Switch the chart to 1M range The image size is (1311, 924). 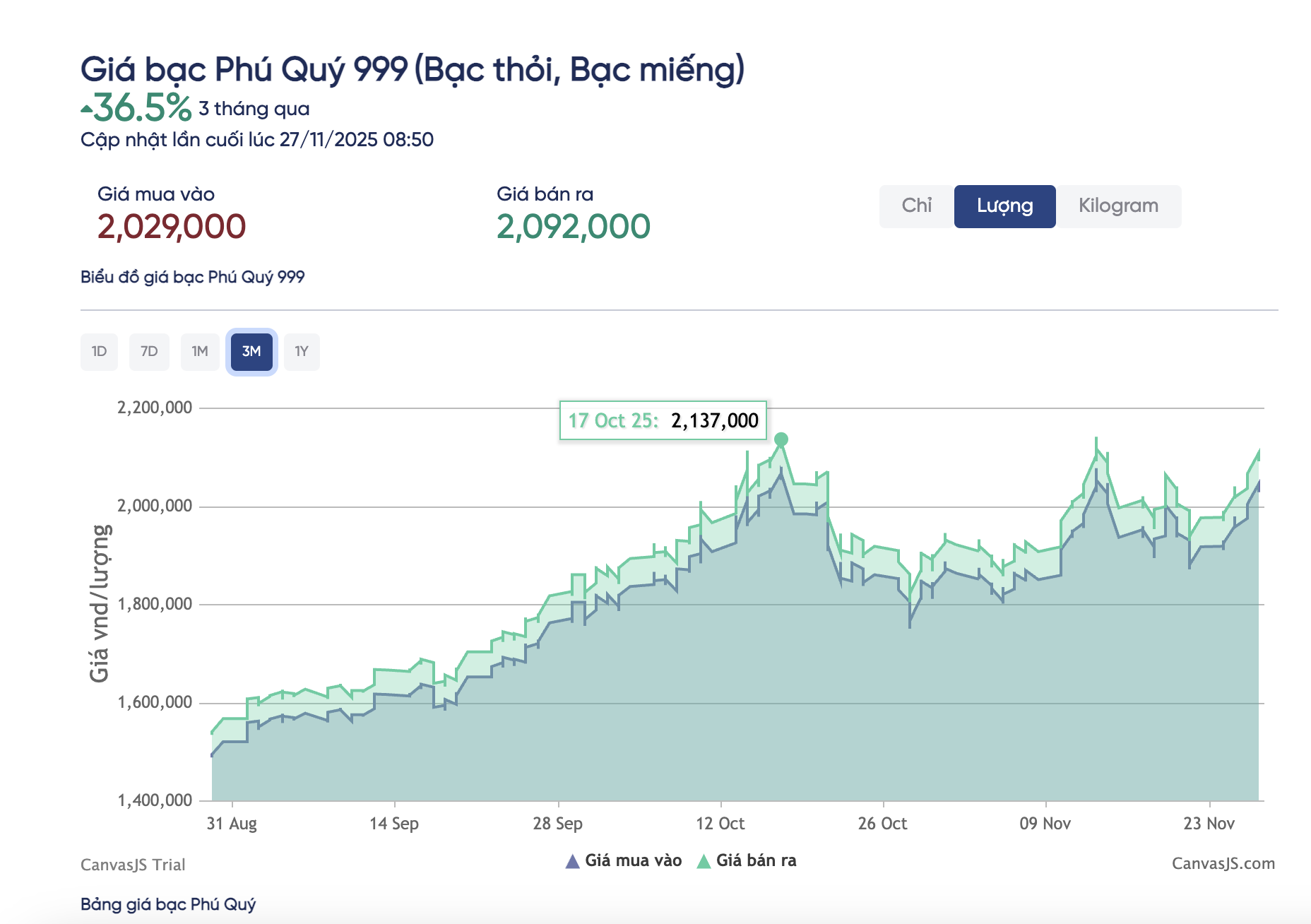(x=200, y=352)
